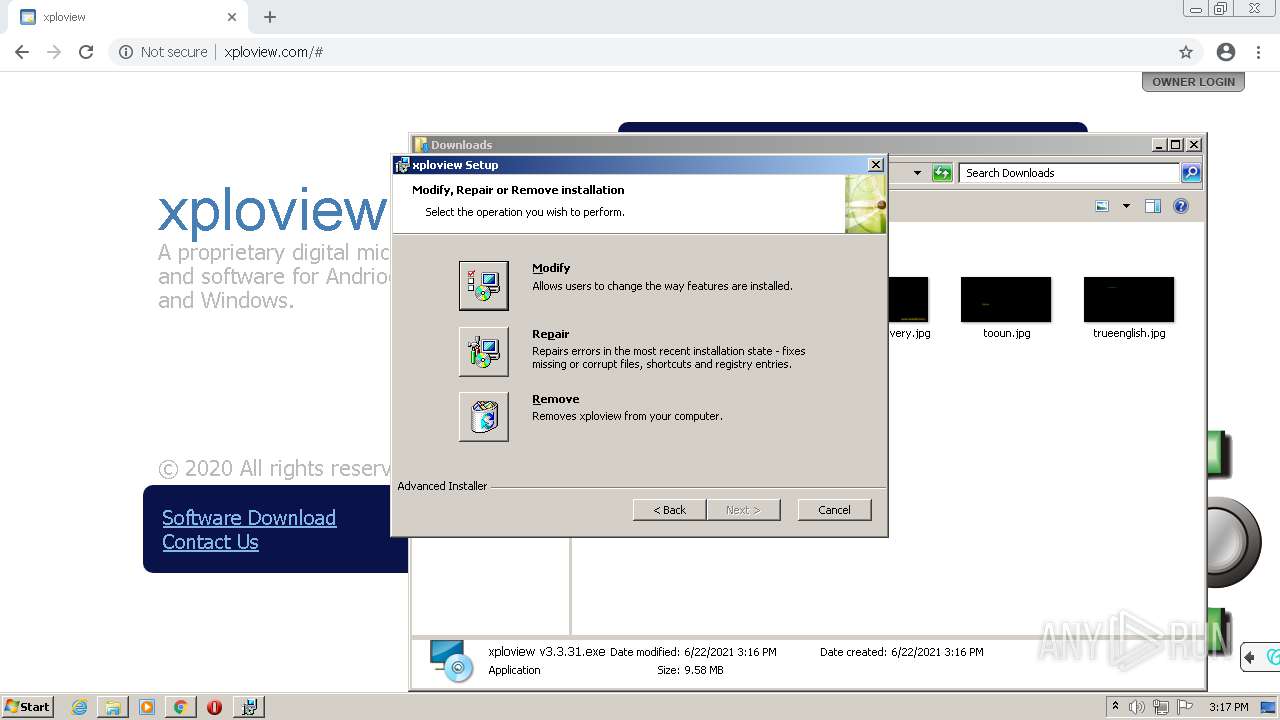Open Contact Us link on webpage
The width and height of the screenshot is (1280, 720).
tap(210, 542)
